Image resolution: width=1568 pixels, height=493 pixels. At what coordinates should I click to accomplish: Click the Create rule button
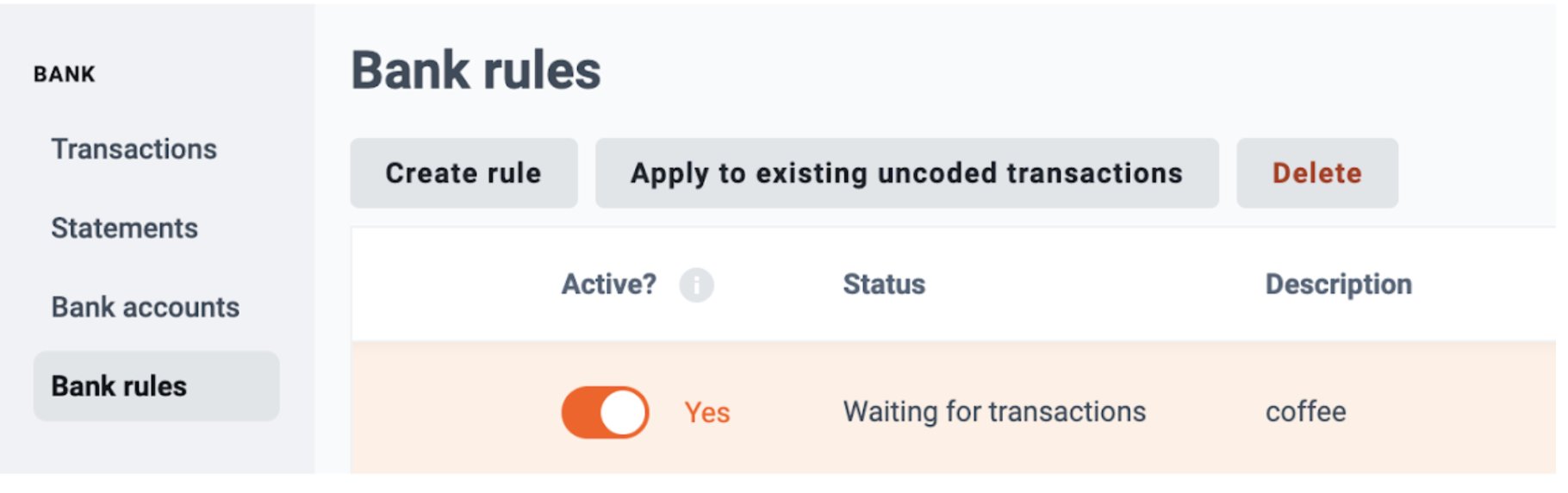tap(464, 173)
